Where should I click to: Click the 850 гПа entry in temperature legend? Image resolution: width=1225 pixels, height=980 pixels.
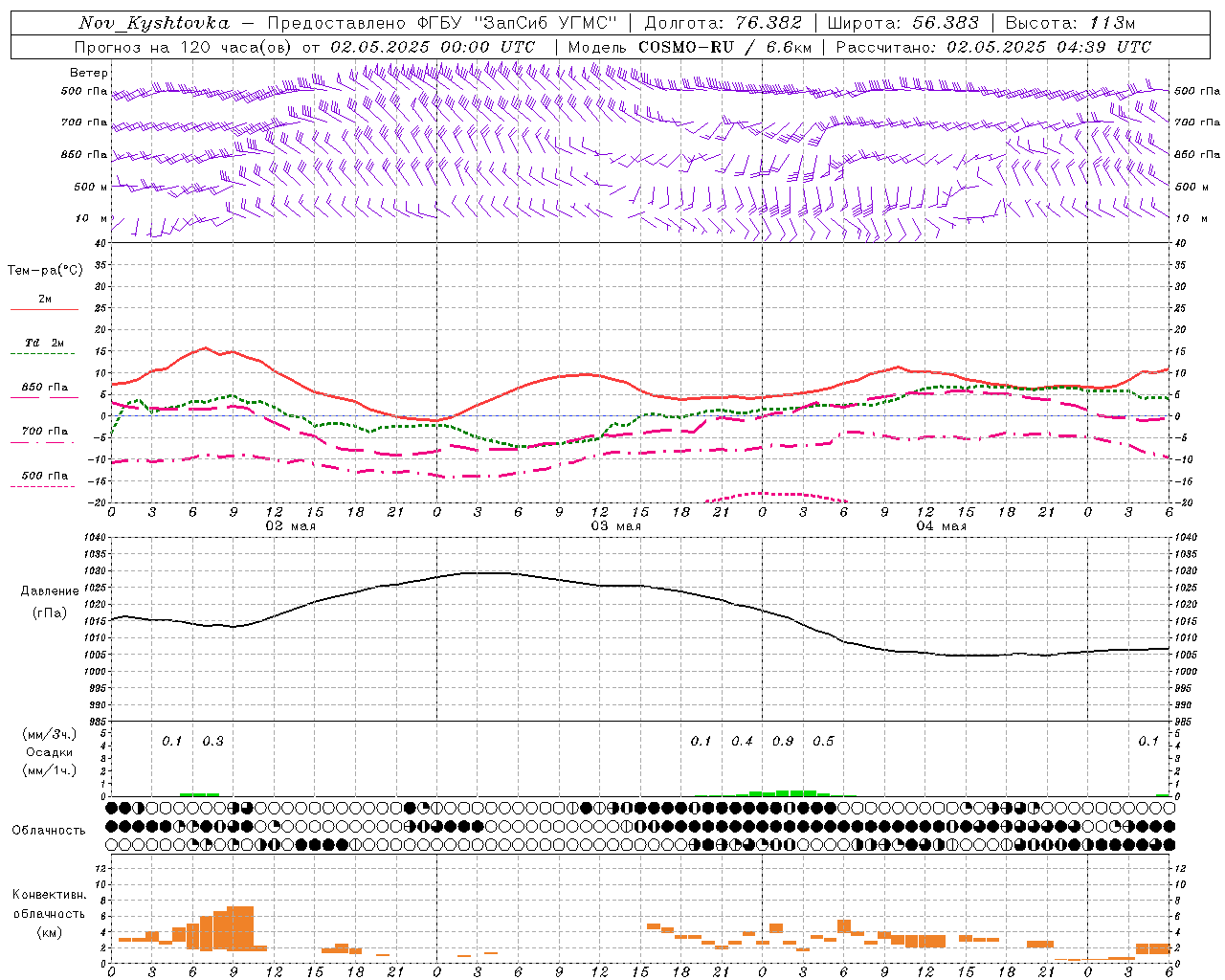pyautogui.click(x=45, y=388)
